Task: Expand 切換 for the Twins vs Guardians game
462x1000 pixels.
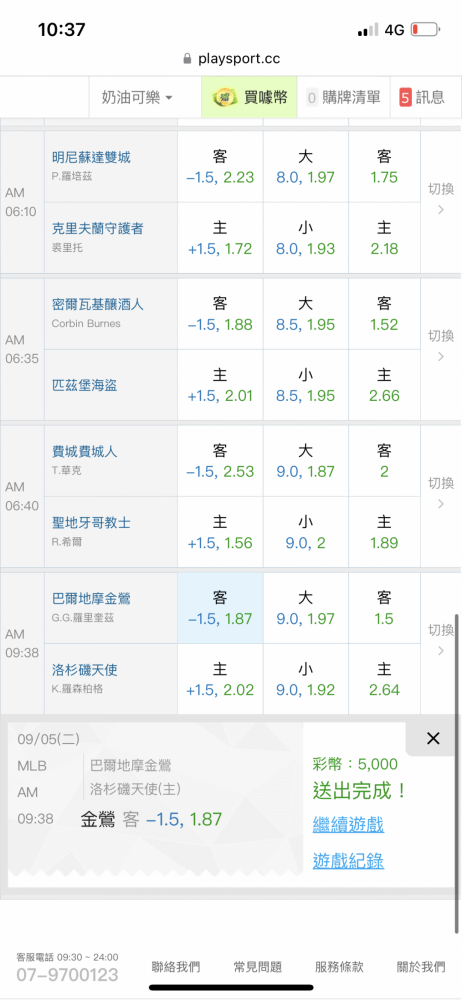Action: pyautogui.click(x=440, y=199)
